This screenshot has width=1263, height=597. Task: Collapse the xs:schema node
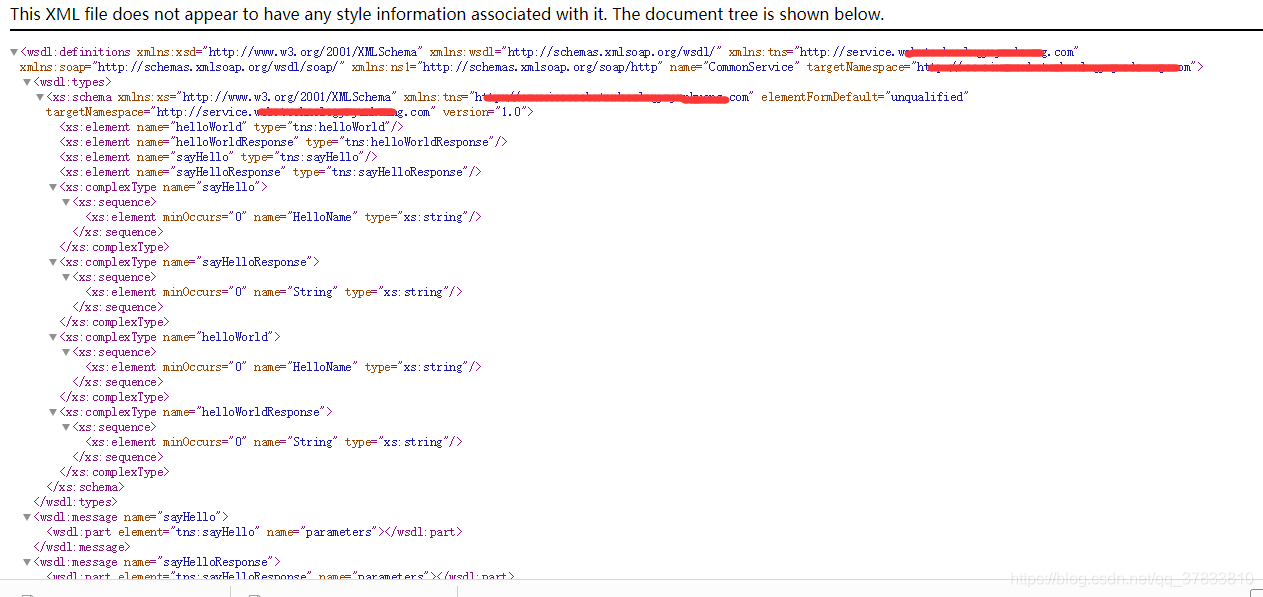(40, 96)
